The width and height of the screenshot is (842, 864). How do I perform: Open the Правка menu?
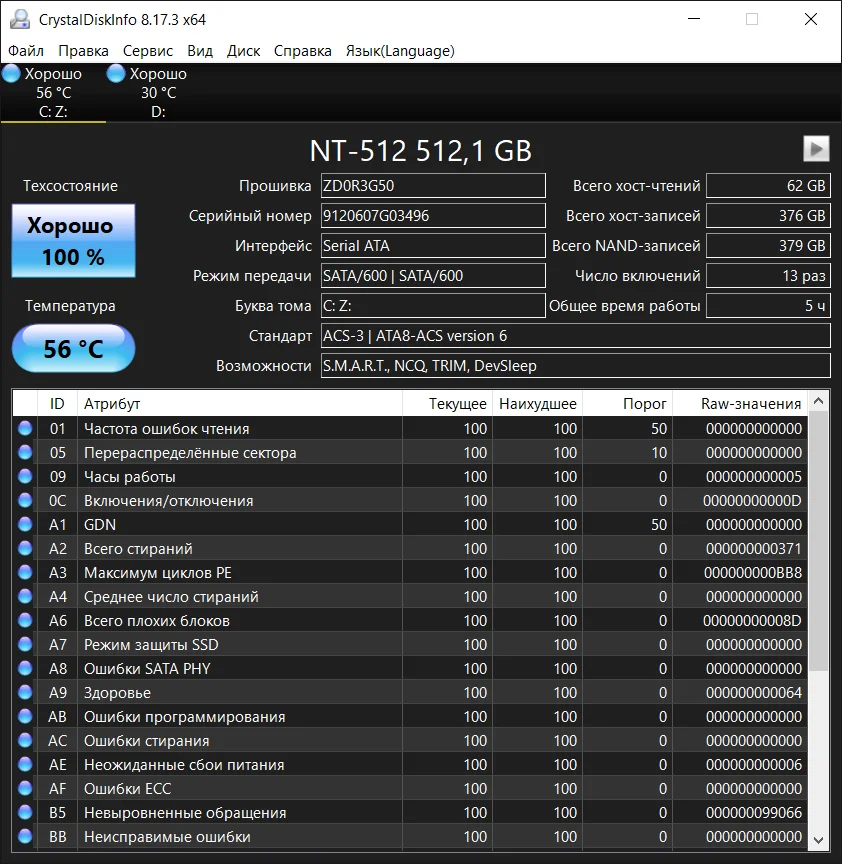point(83,51)
